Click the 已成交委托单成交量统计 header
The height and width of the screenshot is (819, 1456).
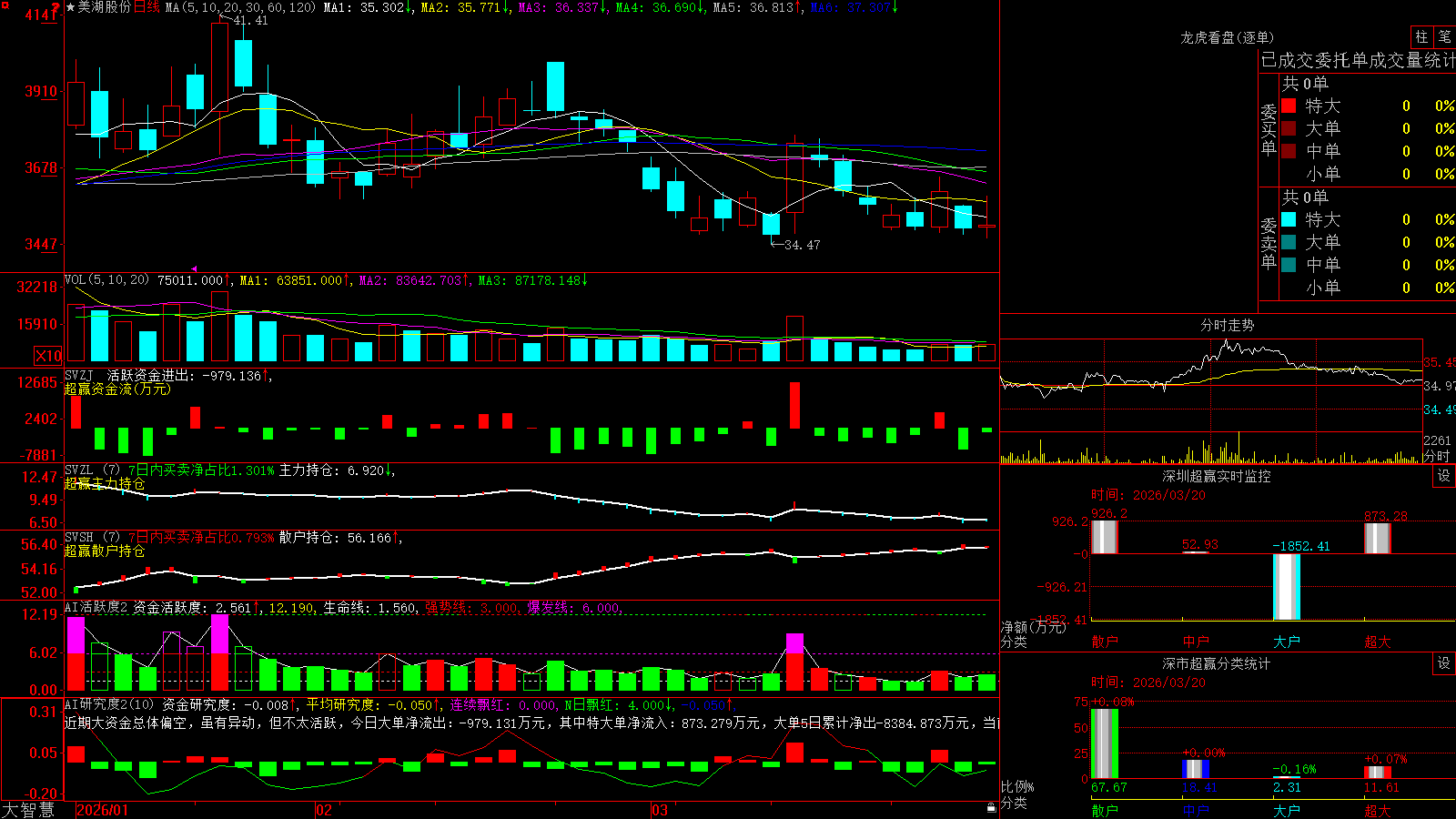[x=1358, y=60]
